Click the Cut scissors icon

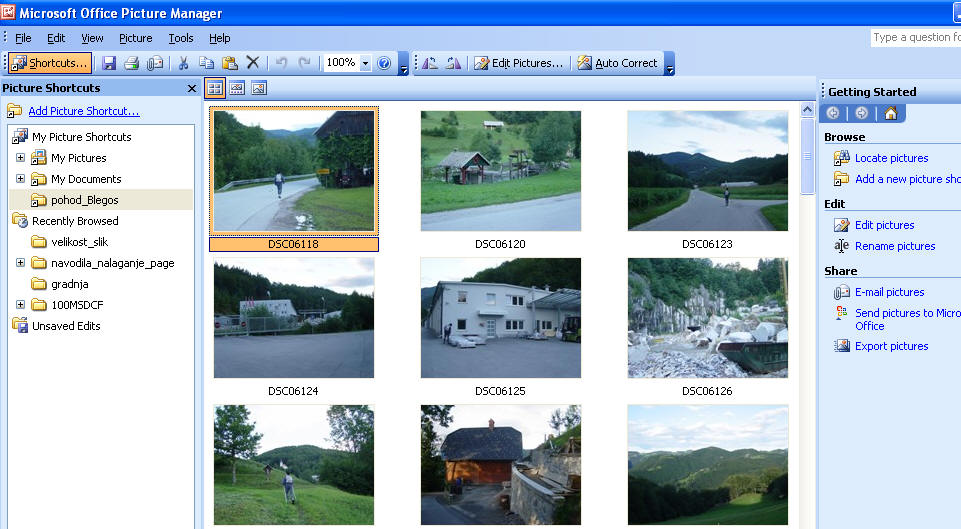(183, 63)
